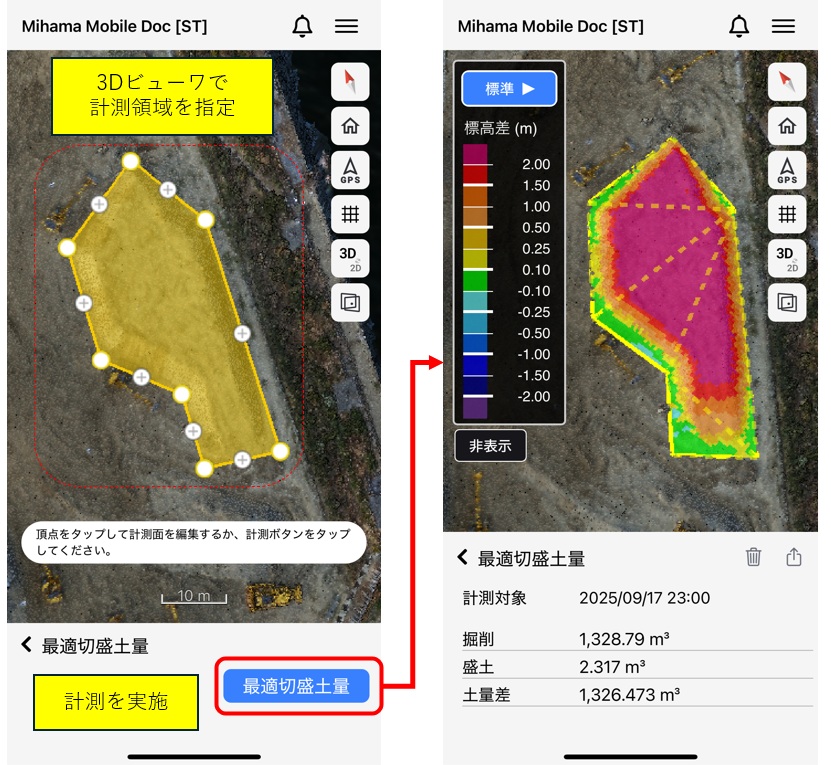Share the result using the export icon
The image size is (831, 765).
(x=794, y=557)
